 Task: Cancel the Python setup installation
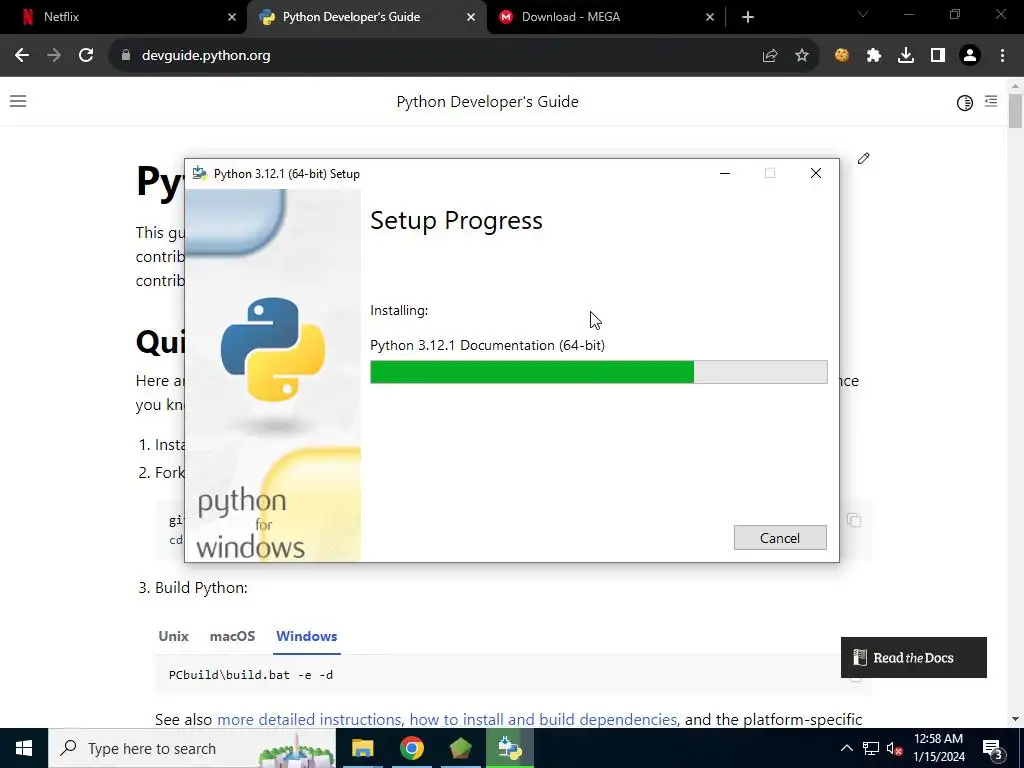click(x=780, y=537)
